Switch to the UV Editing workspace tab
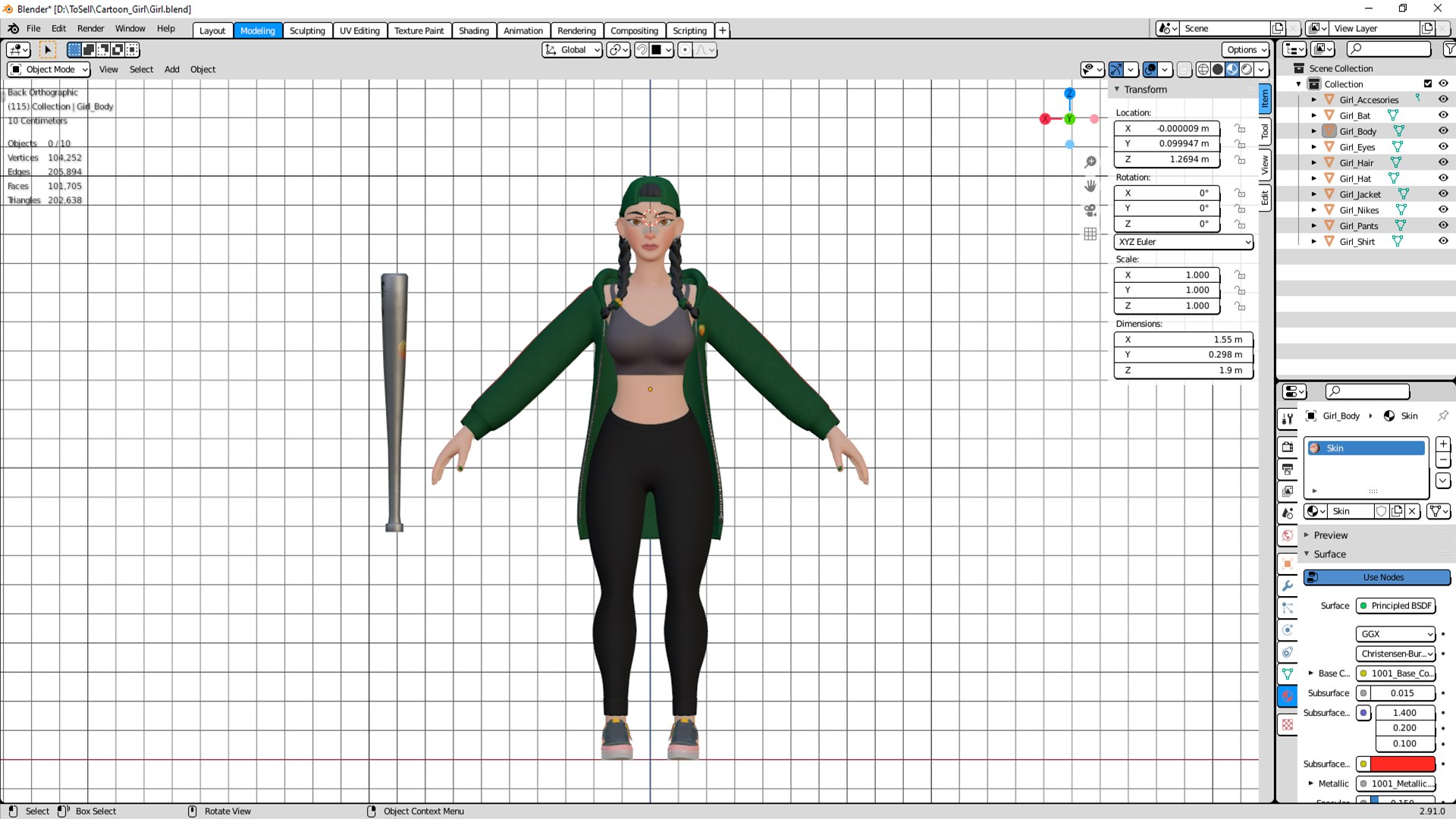Screen dimensions: 1456x819 pyautogui.click(x=359, y=30)
